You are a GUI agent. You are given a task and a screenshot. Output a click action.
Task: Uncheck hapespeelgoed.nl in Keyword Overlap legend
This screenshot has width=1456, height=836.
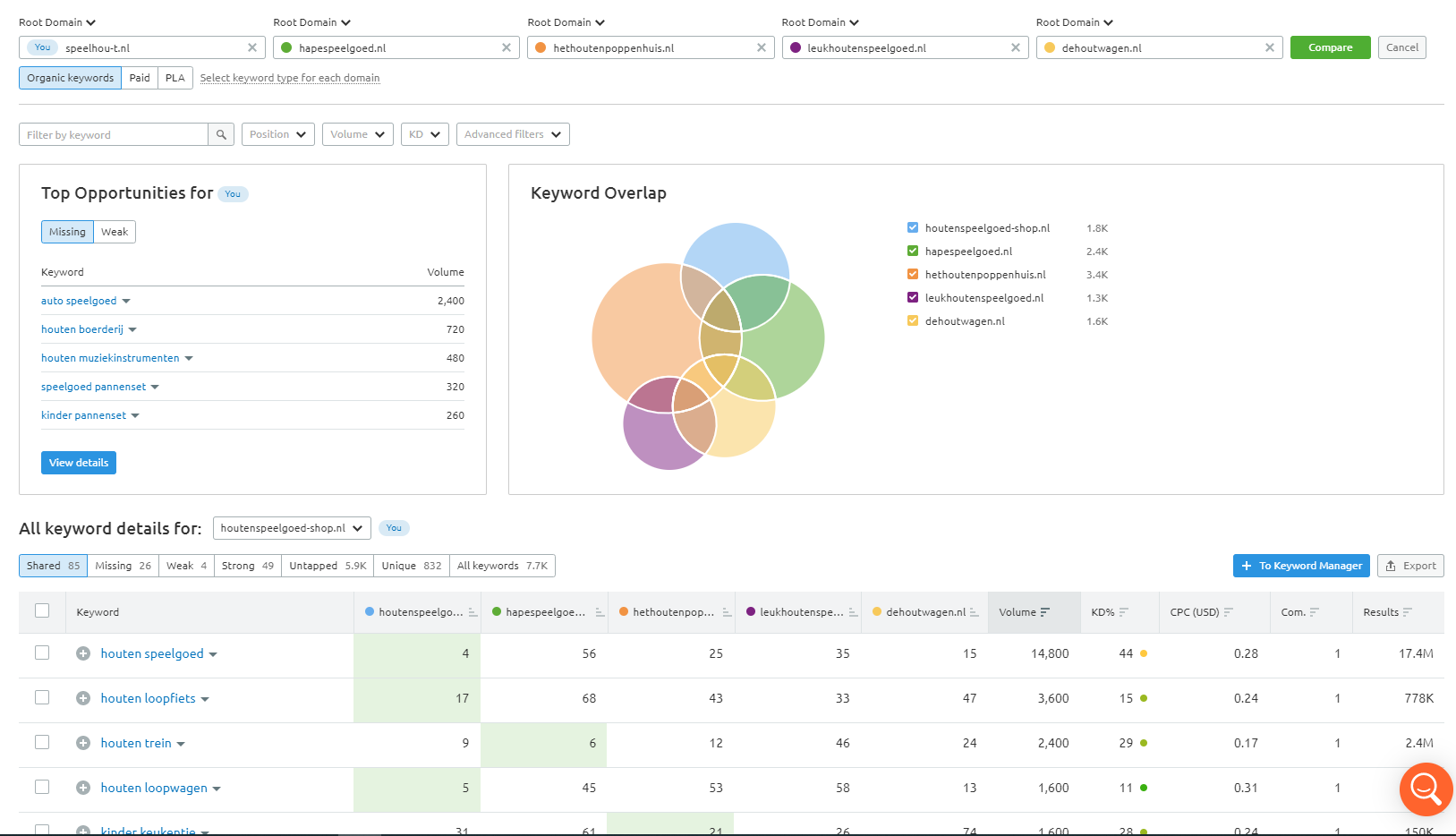click(x=913, y=251)
